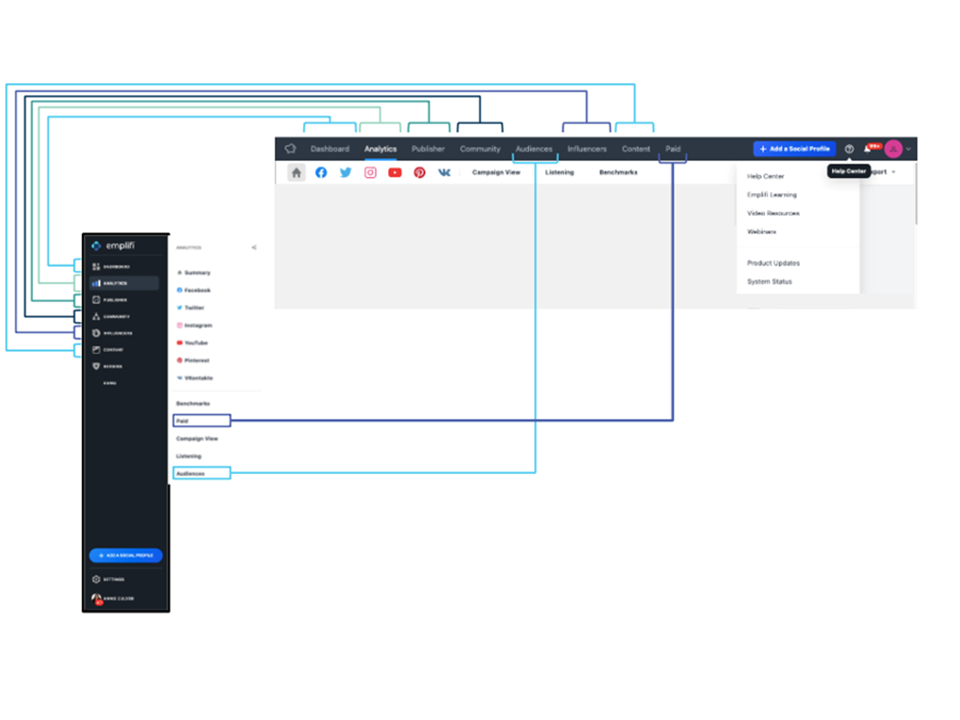
Task: Choose Webinars in the help menu
Action: click(x=762, y=231)
